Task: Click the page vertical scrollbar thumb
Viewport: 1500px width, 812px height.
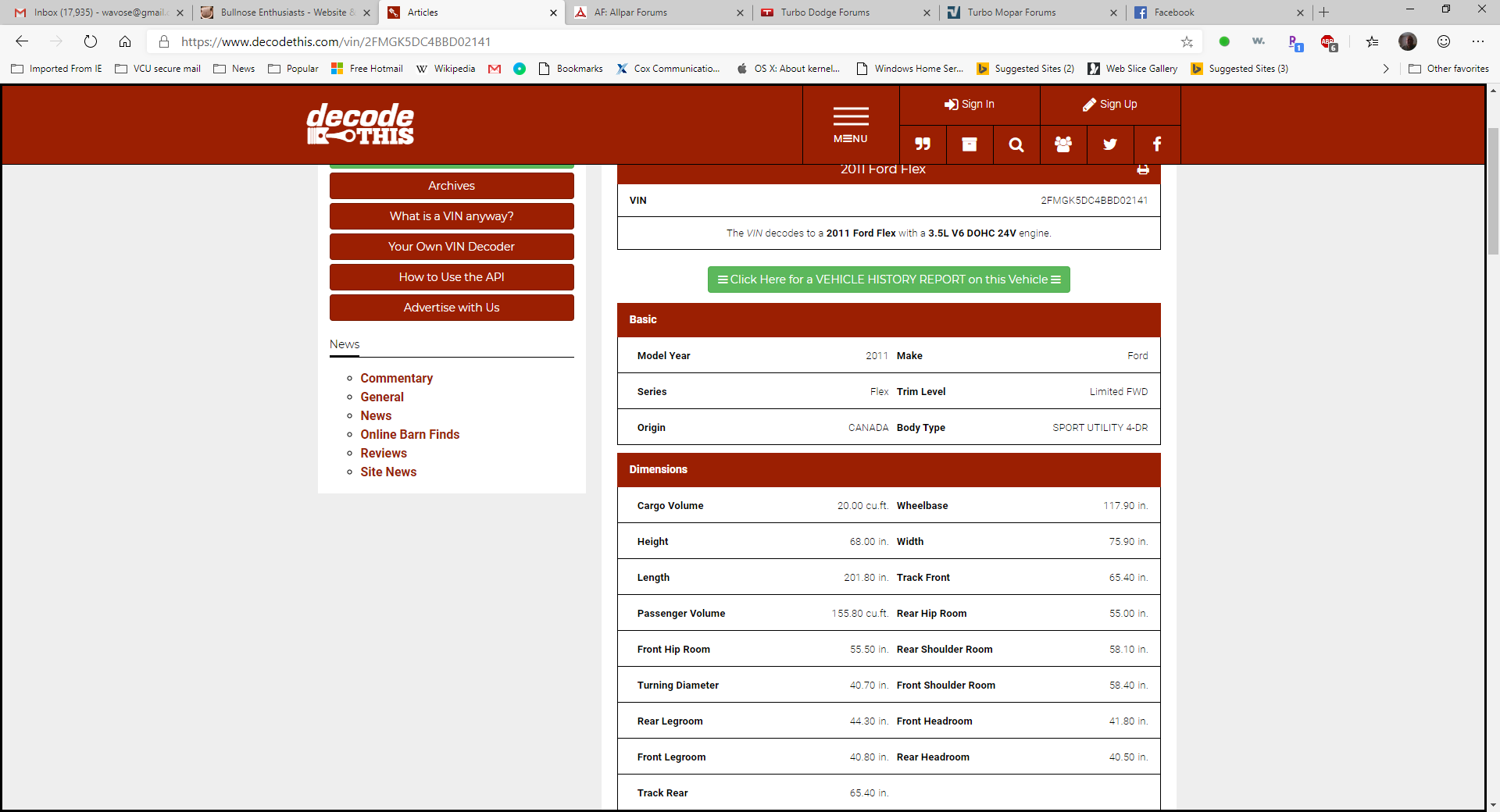Action: tap(1493, 191)
